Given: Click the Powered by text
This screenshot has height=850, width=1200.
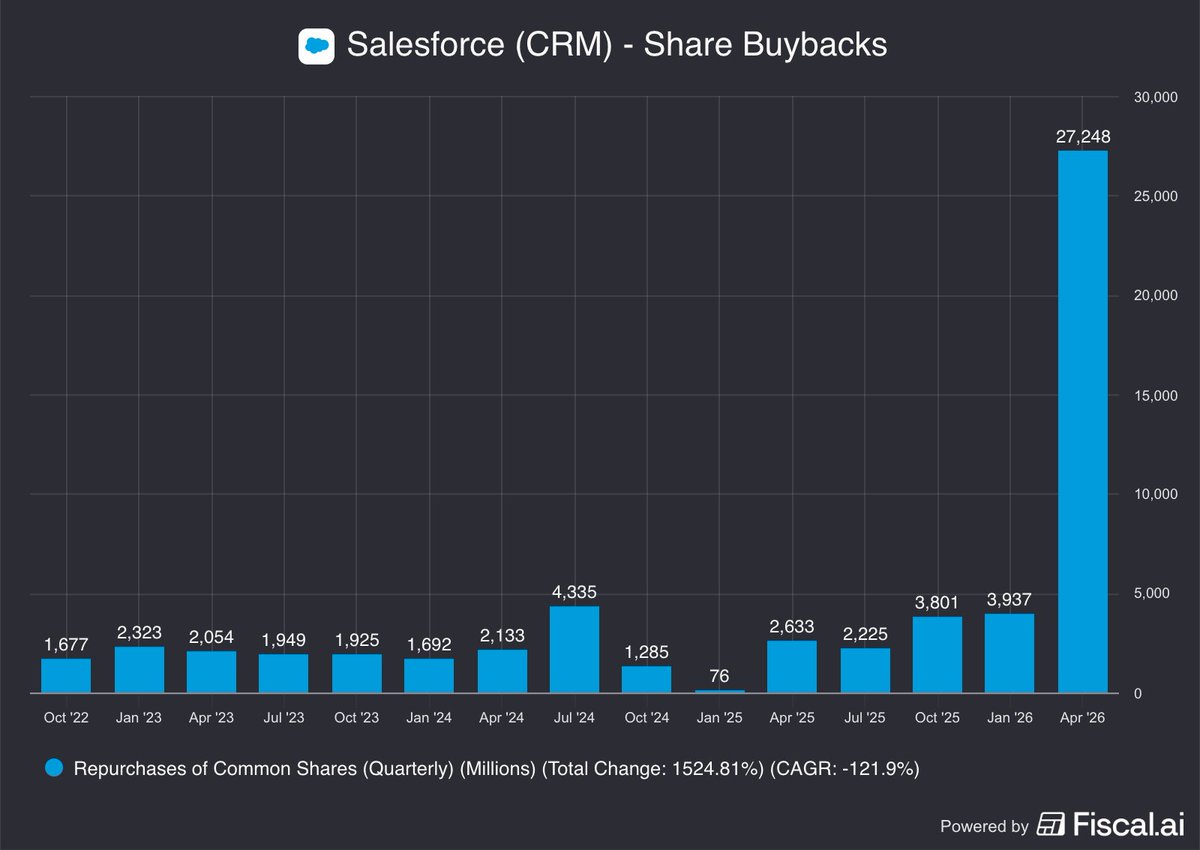Looking at the screenshot, I should click(984, 826).
